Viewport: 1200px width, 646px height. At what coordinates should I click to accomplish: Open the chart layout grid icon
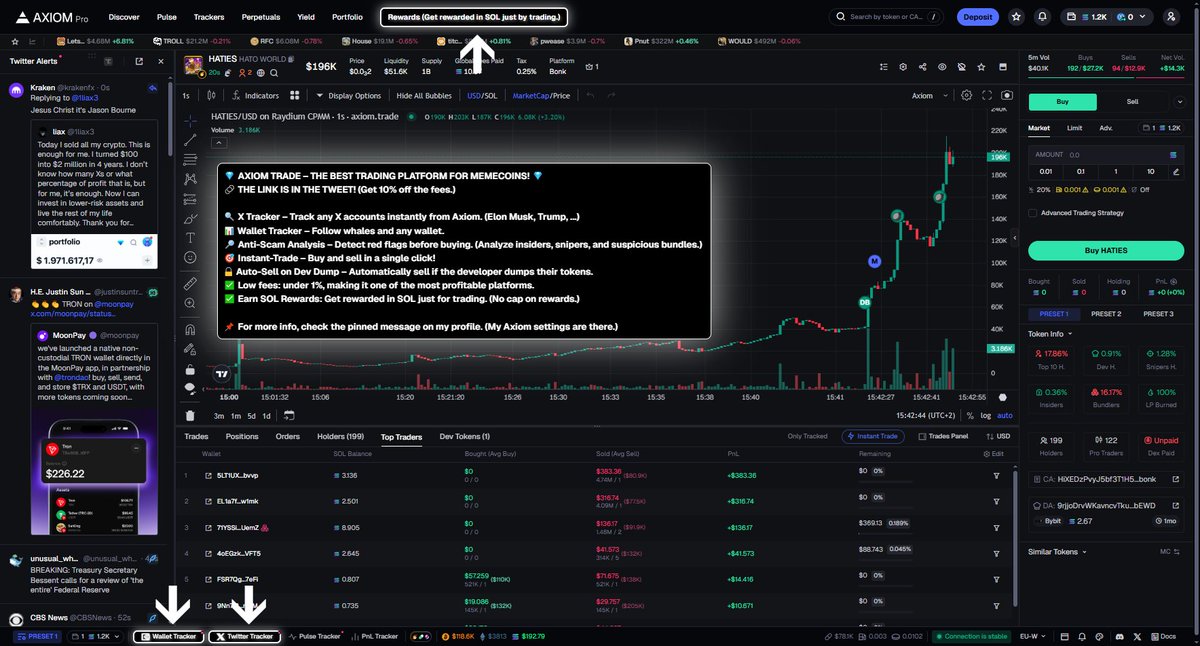pos(295,96)
